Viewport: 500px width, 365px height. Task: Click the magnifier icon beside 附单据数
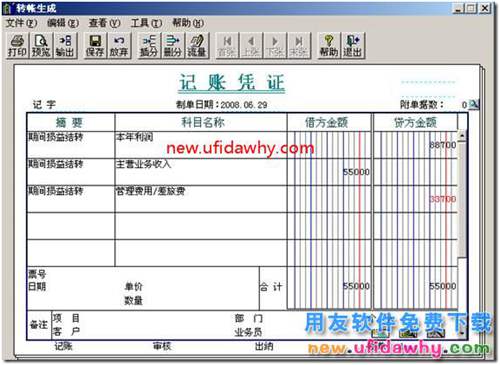coord(474,105)
